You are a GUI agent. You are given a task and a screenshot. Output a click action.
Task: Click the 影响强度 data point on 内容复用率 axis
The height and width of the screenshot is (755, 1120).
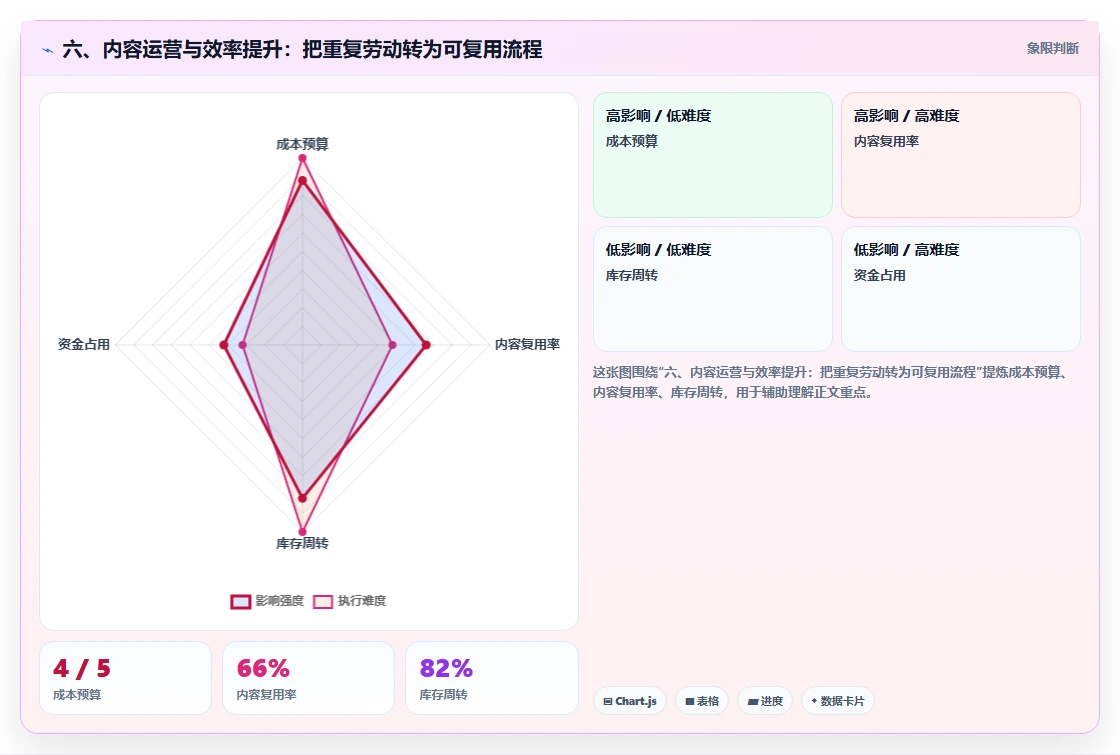click(x=426, y=345)
